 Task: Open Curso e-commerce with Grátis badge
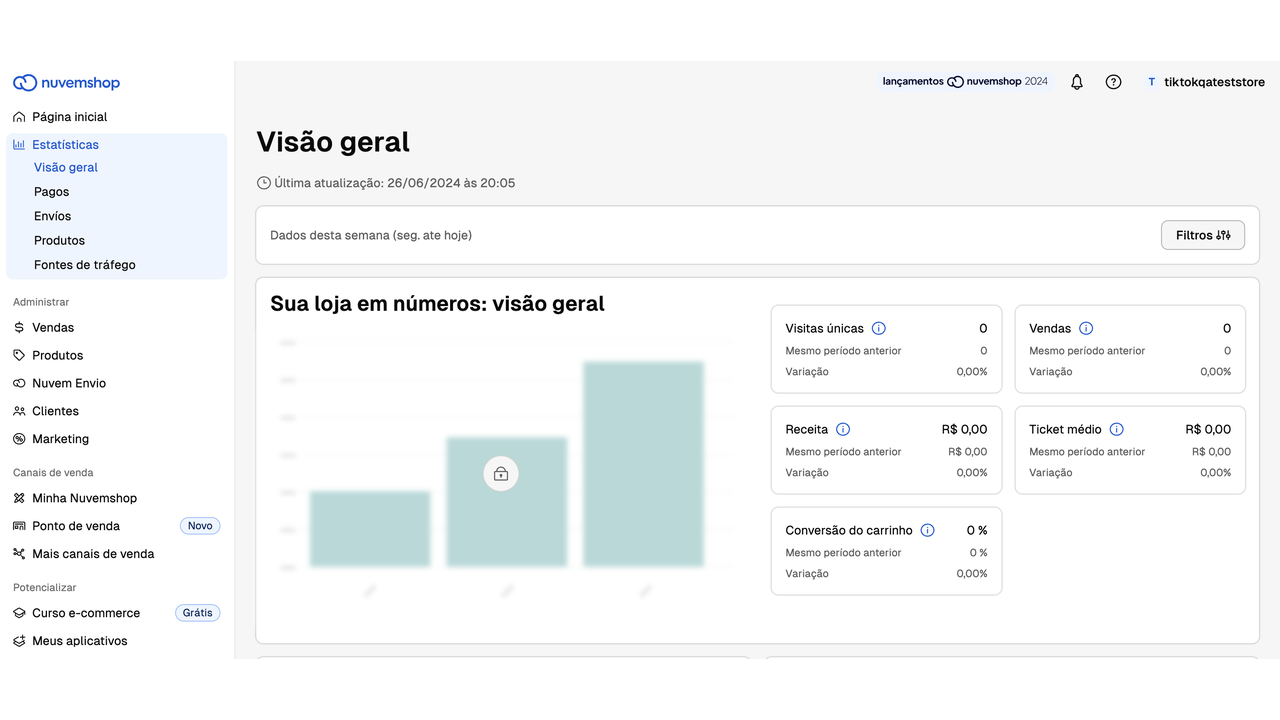(86, 613)
